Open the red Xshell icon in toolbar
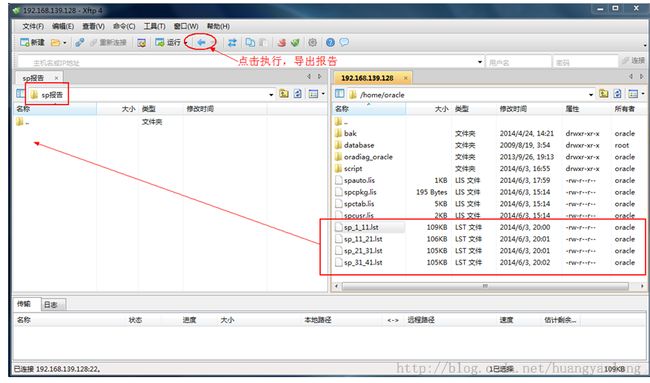650x383 pixels. (282, 42)
